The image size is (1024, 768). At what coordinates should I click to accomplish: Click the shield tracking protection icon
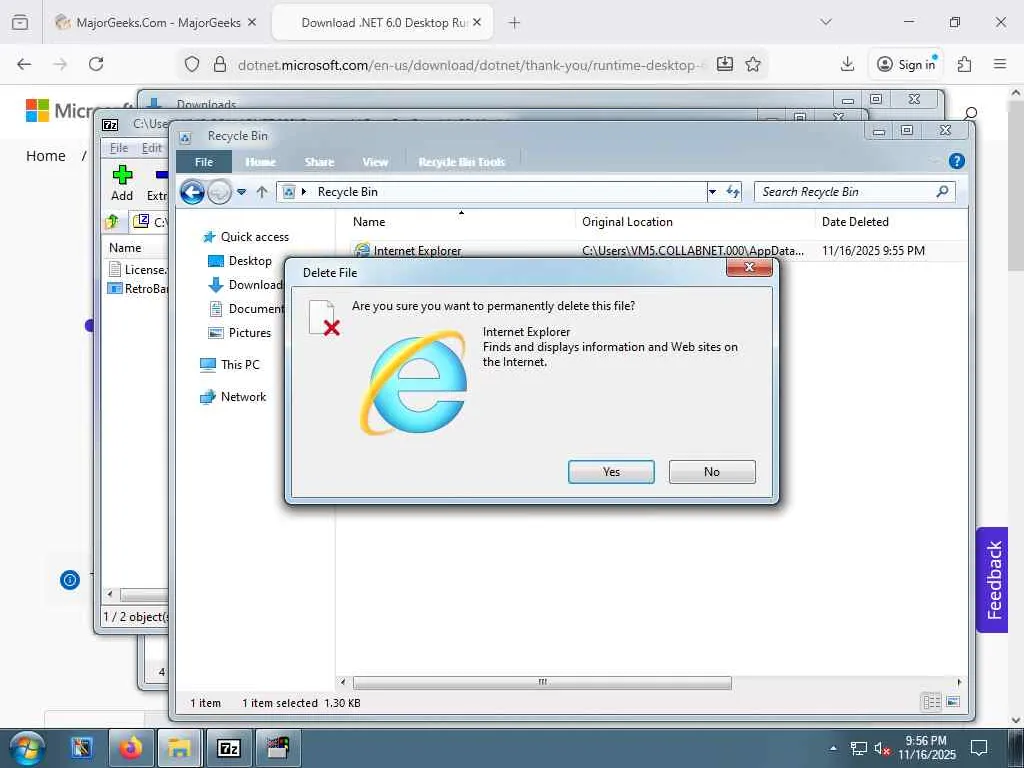coord(191,64)
